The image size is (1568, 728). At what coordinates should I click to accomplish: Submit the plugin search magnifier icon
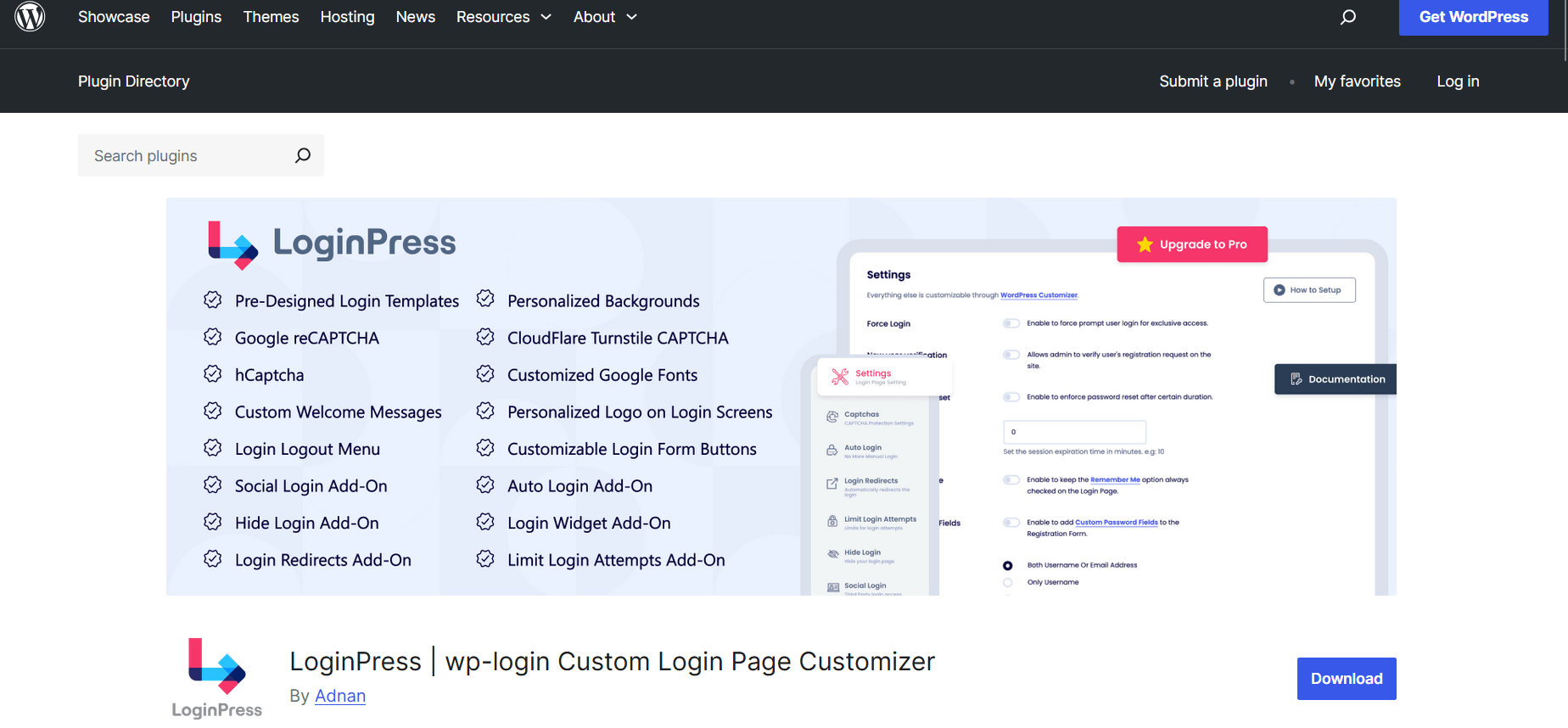tap(303, 155)
